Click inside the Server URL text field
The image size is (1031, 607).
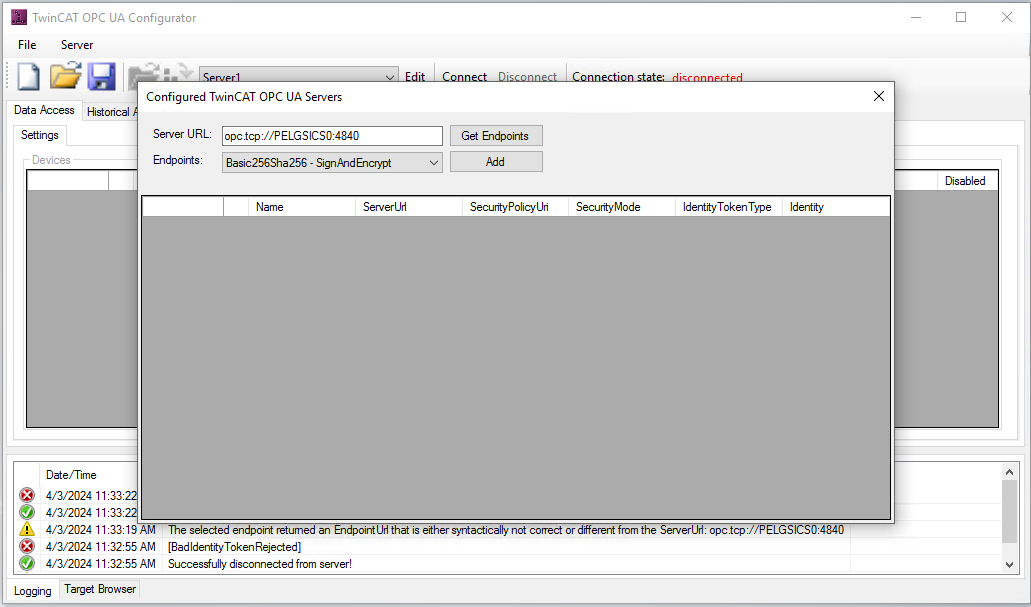coord(331,136)
